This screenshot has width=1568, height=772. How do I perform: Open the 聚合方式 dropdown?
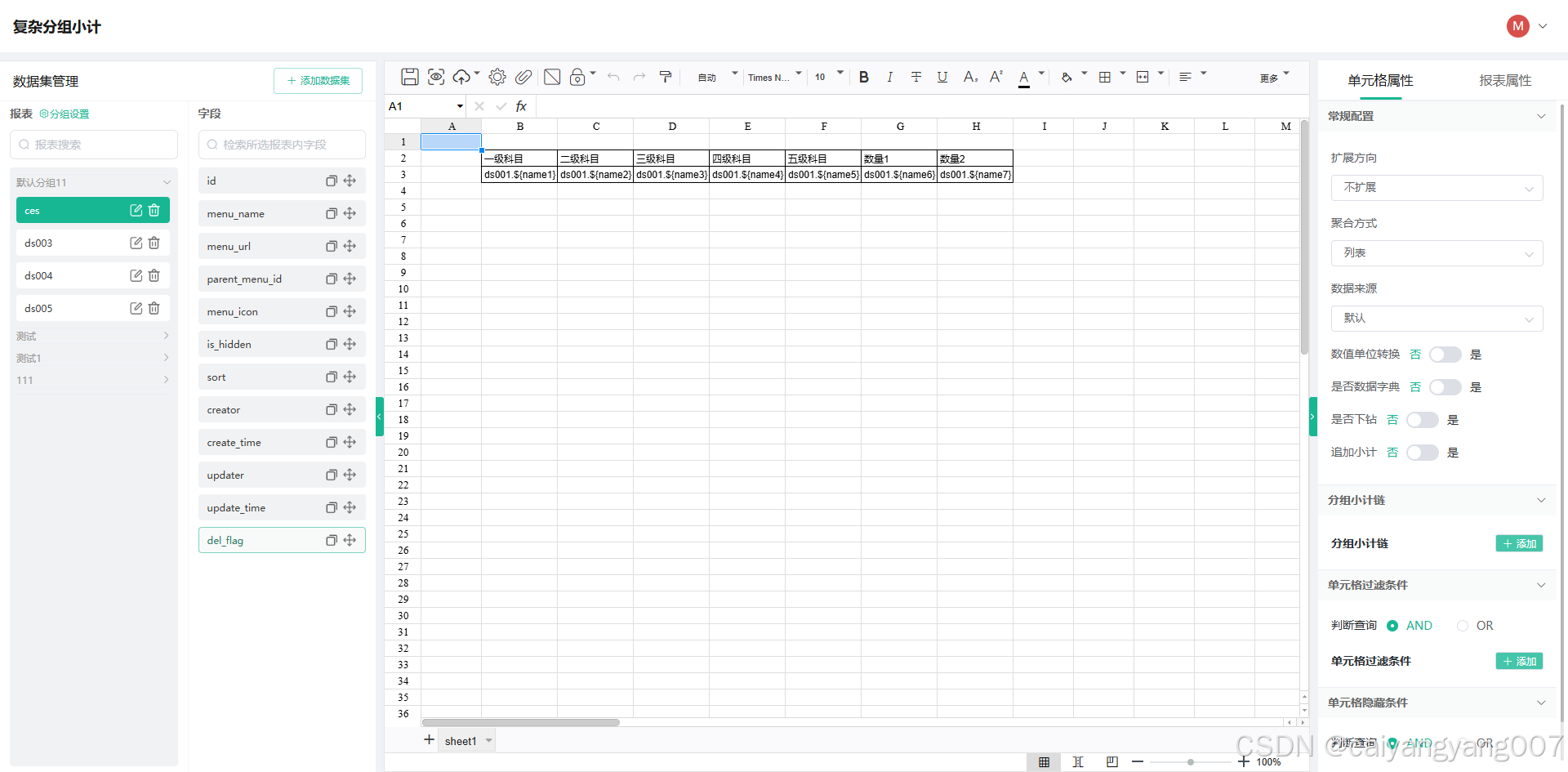coord(1437,253)
